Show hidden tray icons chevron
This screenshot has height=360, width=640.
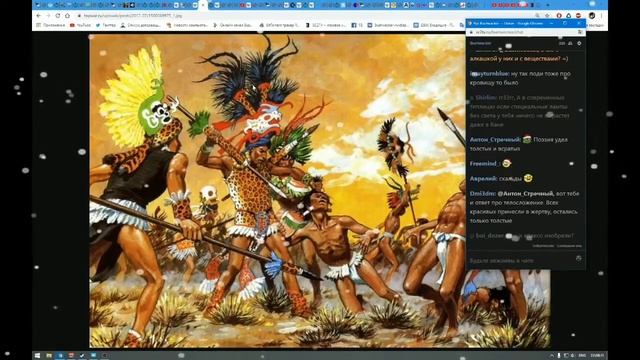(x=552, y=356)
